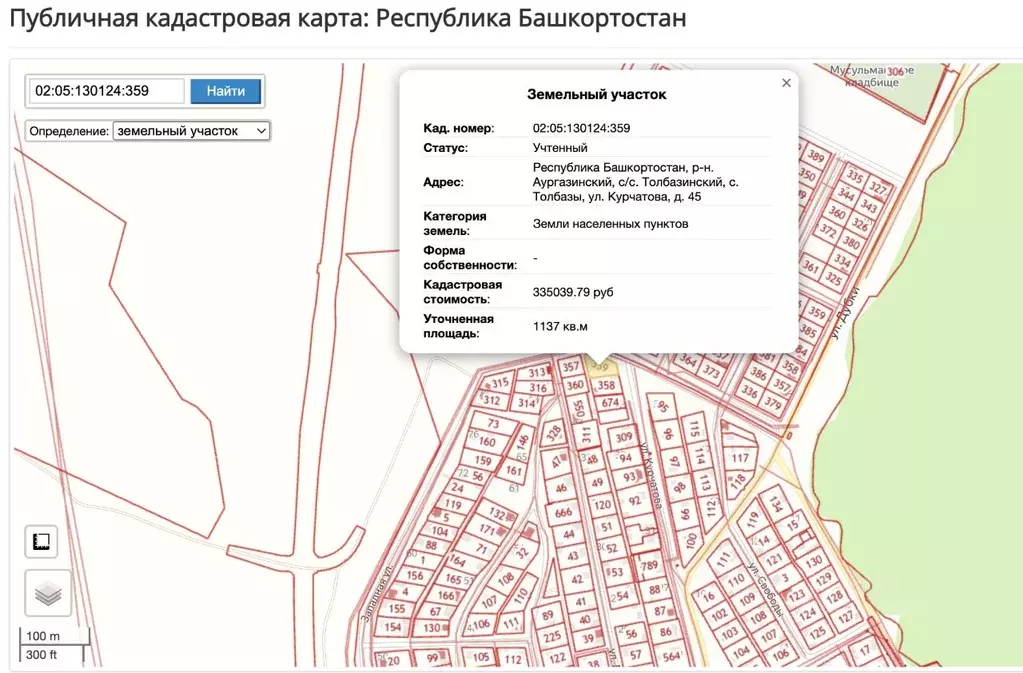Select parcel 99 at bottom of map

(433, 657)
